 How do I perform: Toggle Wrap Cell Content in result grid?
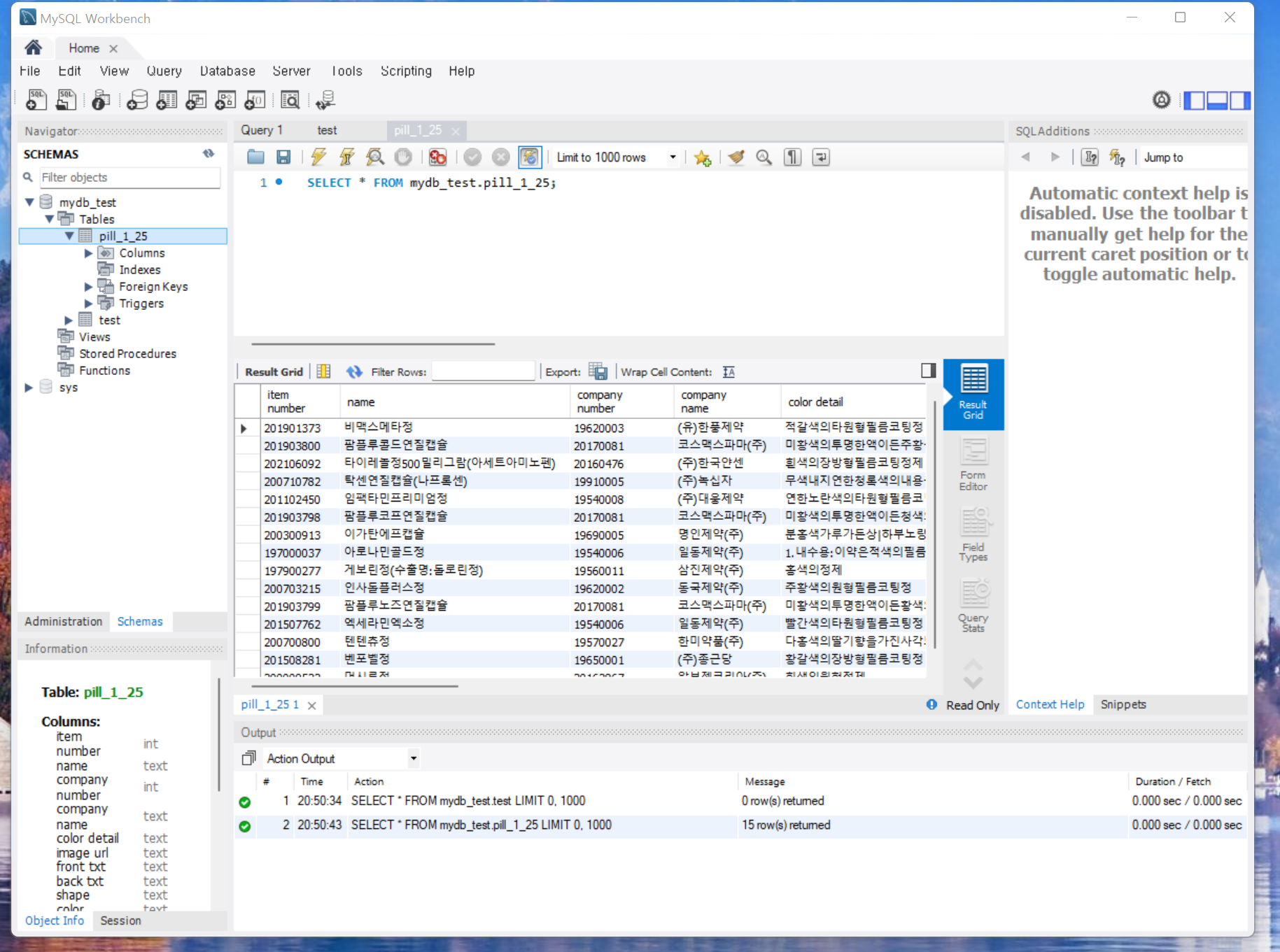pos(728,371)
